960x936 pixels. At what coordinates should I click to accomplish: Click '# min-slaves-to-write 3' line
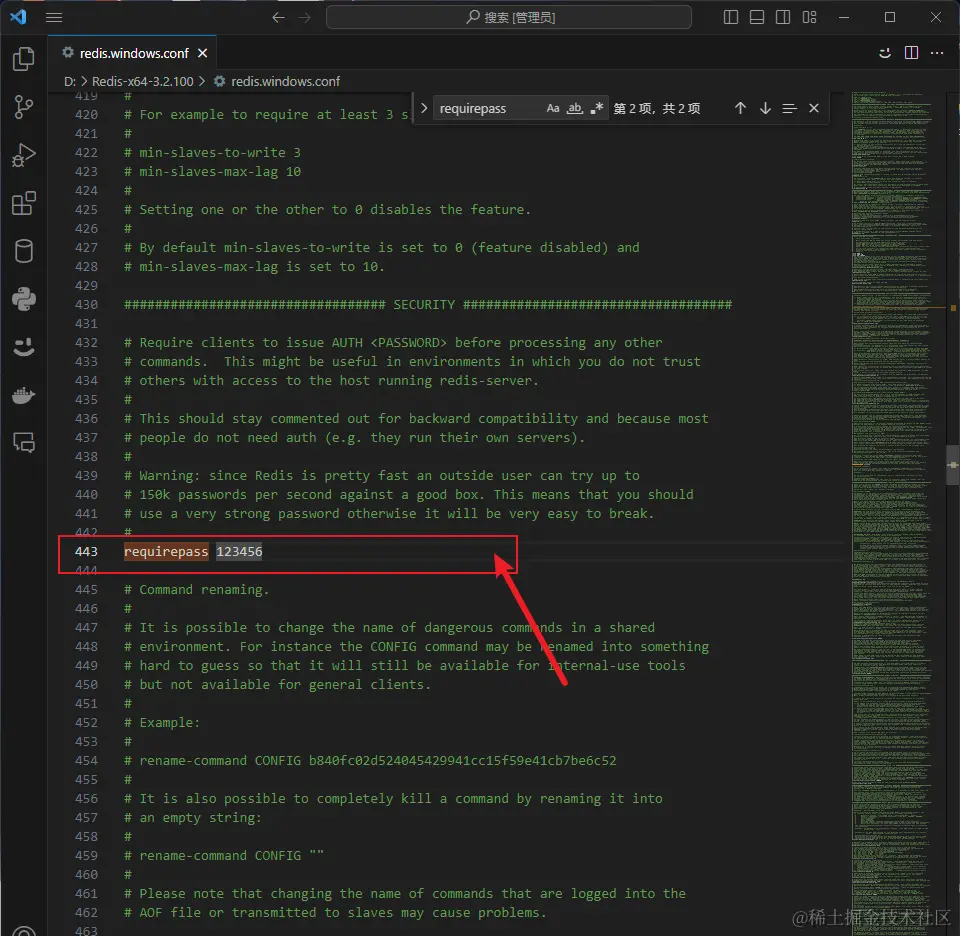[212, 152]
